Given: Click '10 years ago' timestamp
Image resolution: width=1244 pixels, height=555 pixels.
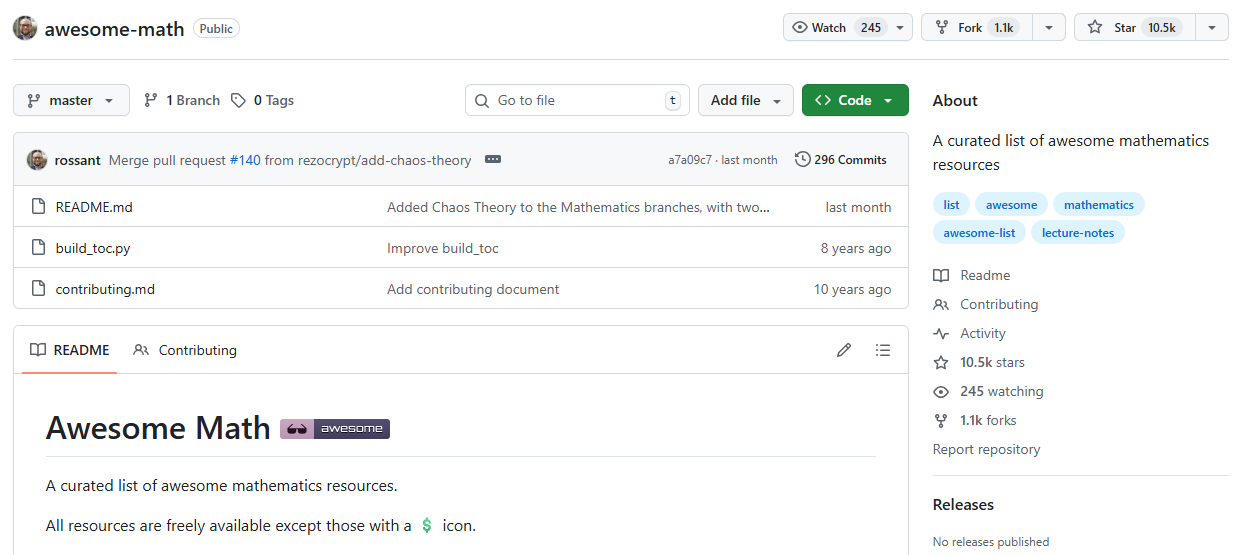Looking at the screenshot, I should [852, 289].
